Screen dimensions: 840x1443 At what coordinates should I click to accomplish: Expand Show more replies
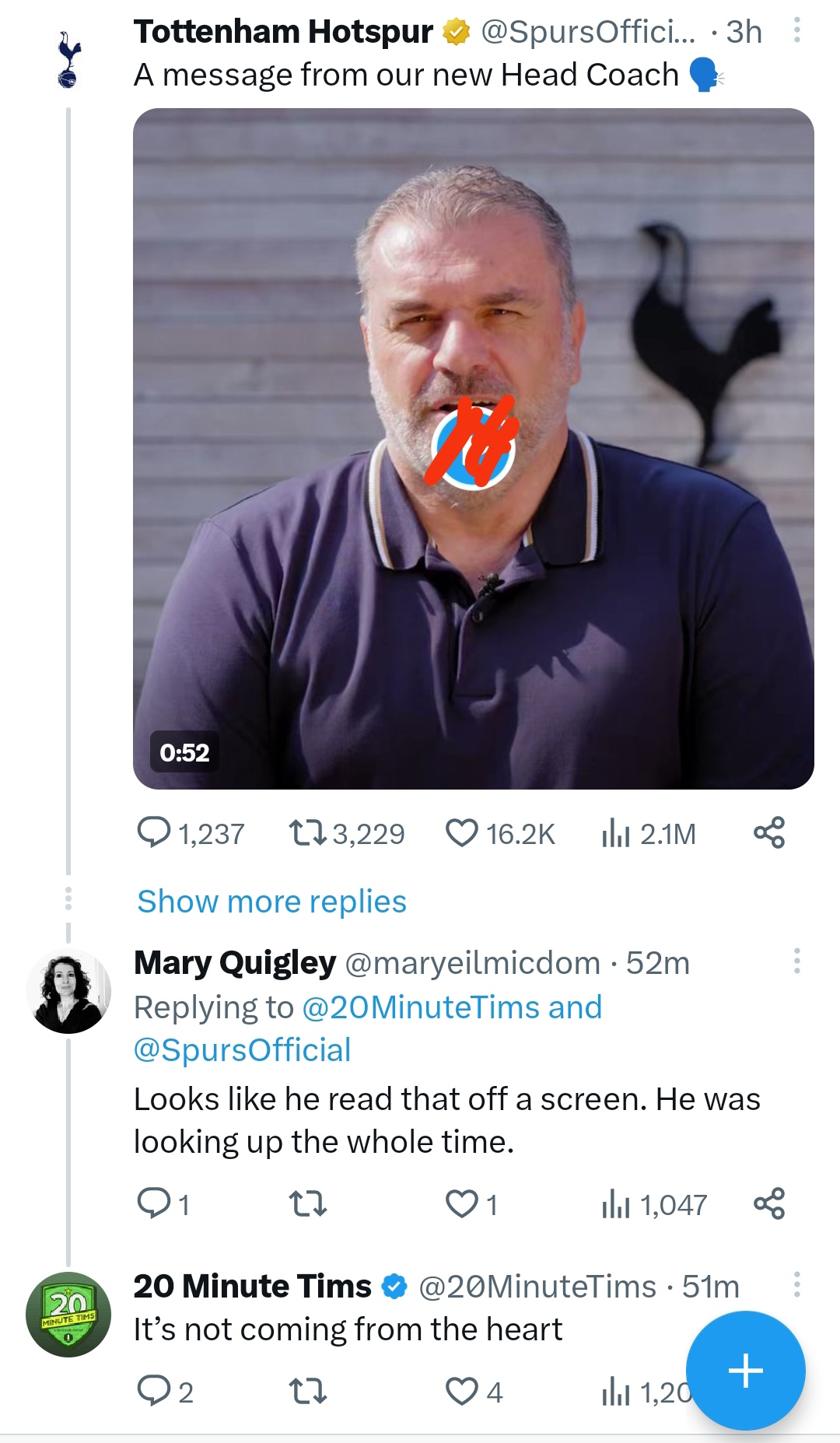[x=271, y=902]
